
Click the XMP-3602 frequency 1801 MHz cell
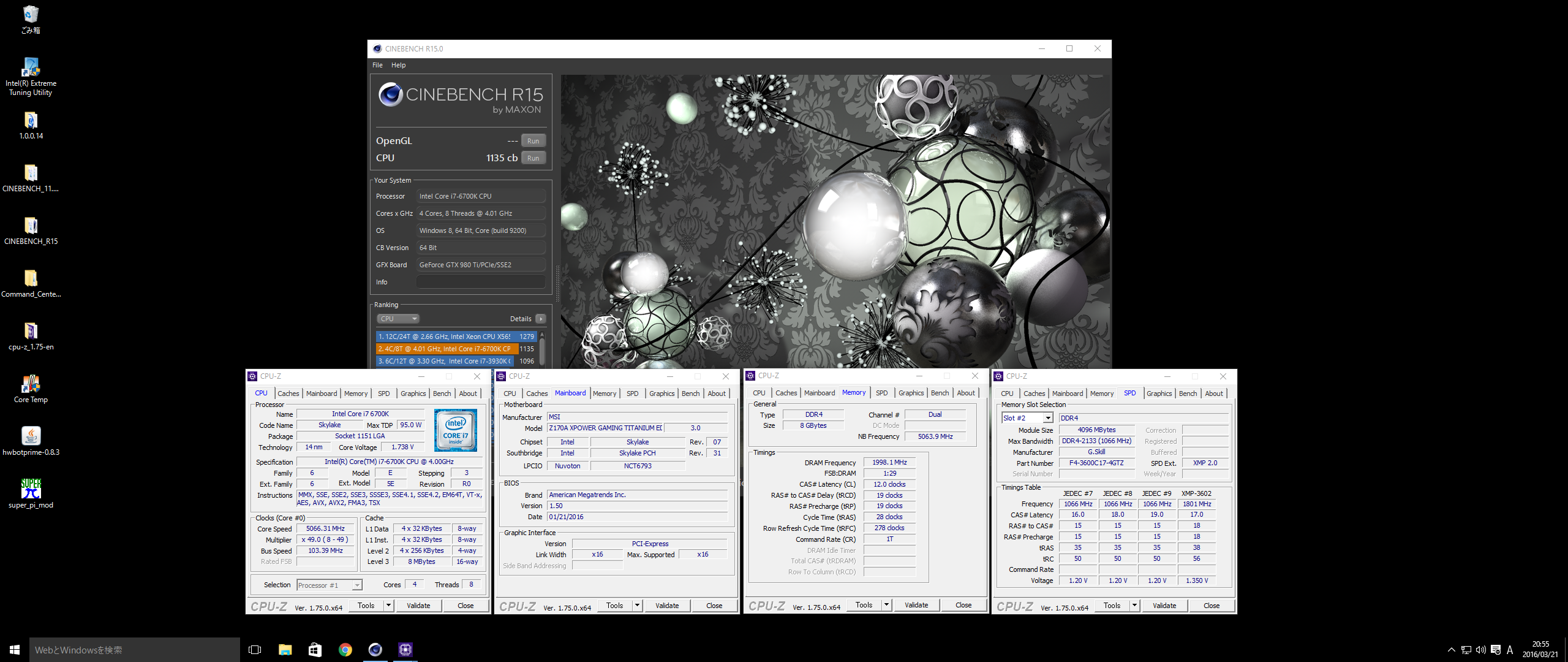tap(1197, 504)
